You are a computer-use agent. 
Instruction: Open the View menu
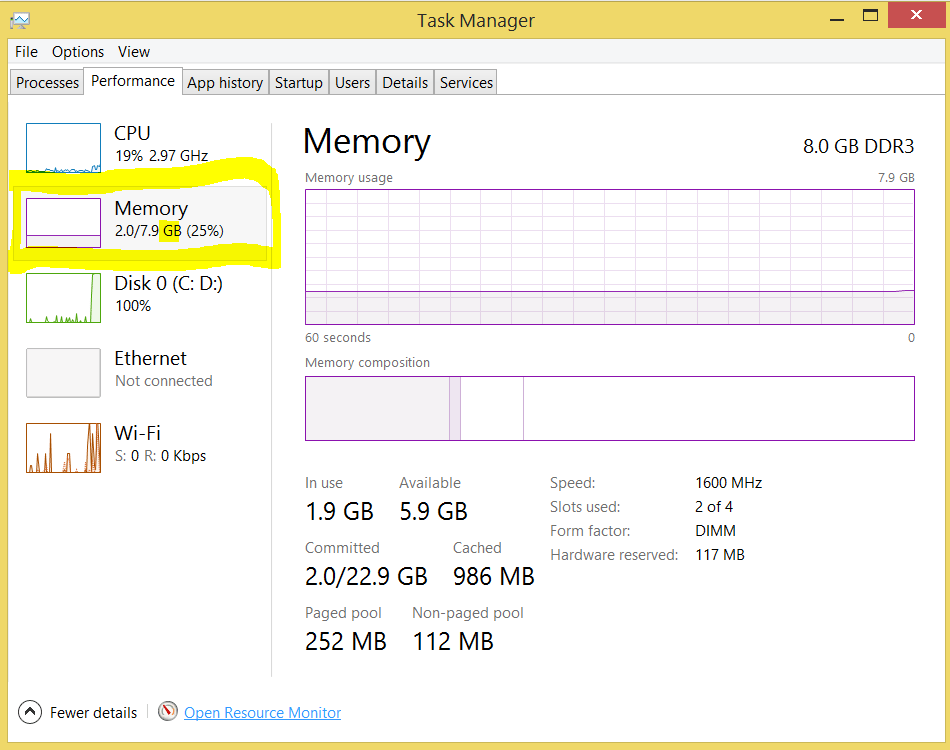(133, 51)
